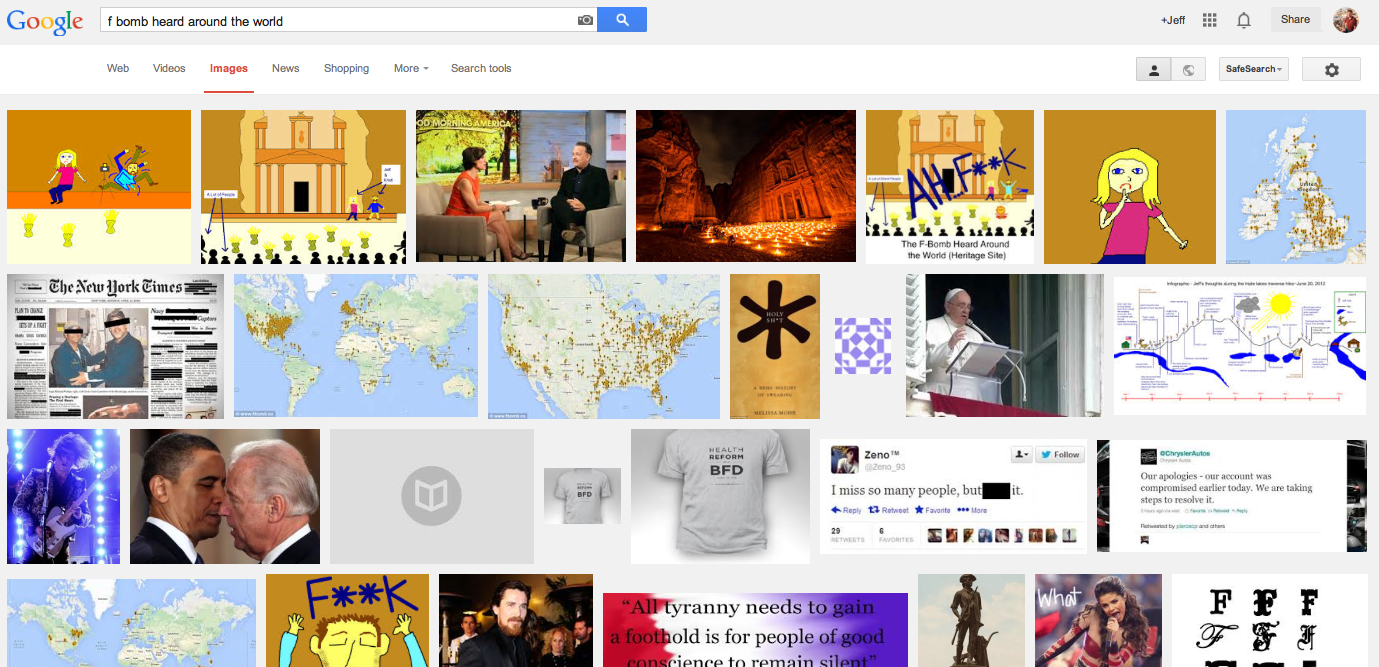Image resolution: width=1379 pixels, height=667 pixels.
Task: Click the camera search-by-image icon
Action: click(x=585, y=20)
